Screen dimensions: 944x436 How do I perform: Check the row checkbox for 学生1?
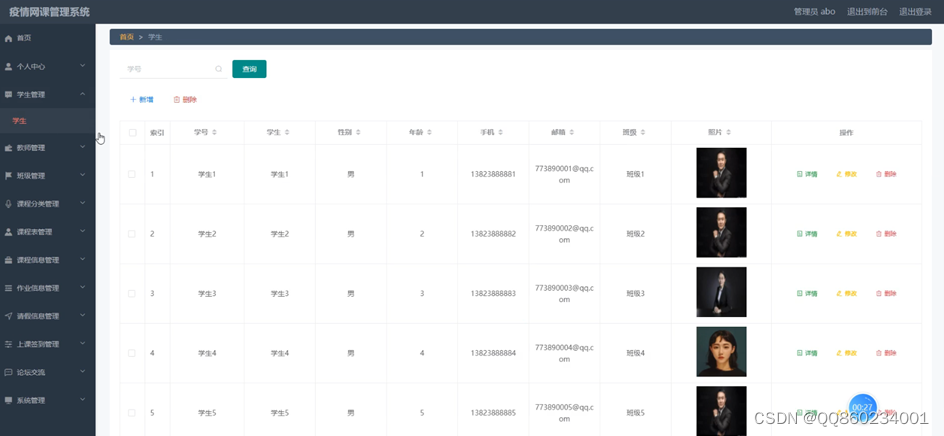point(132,174)
